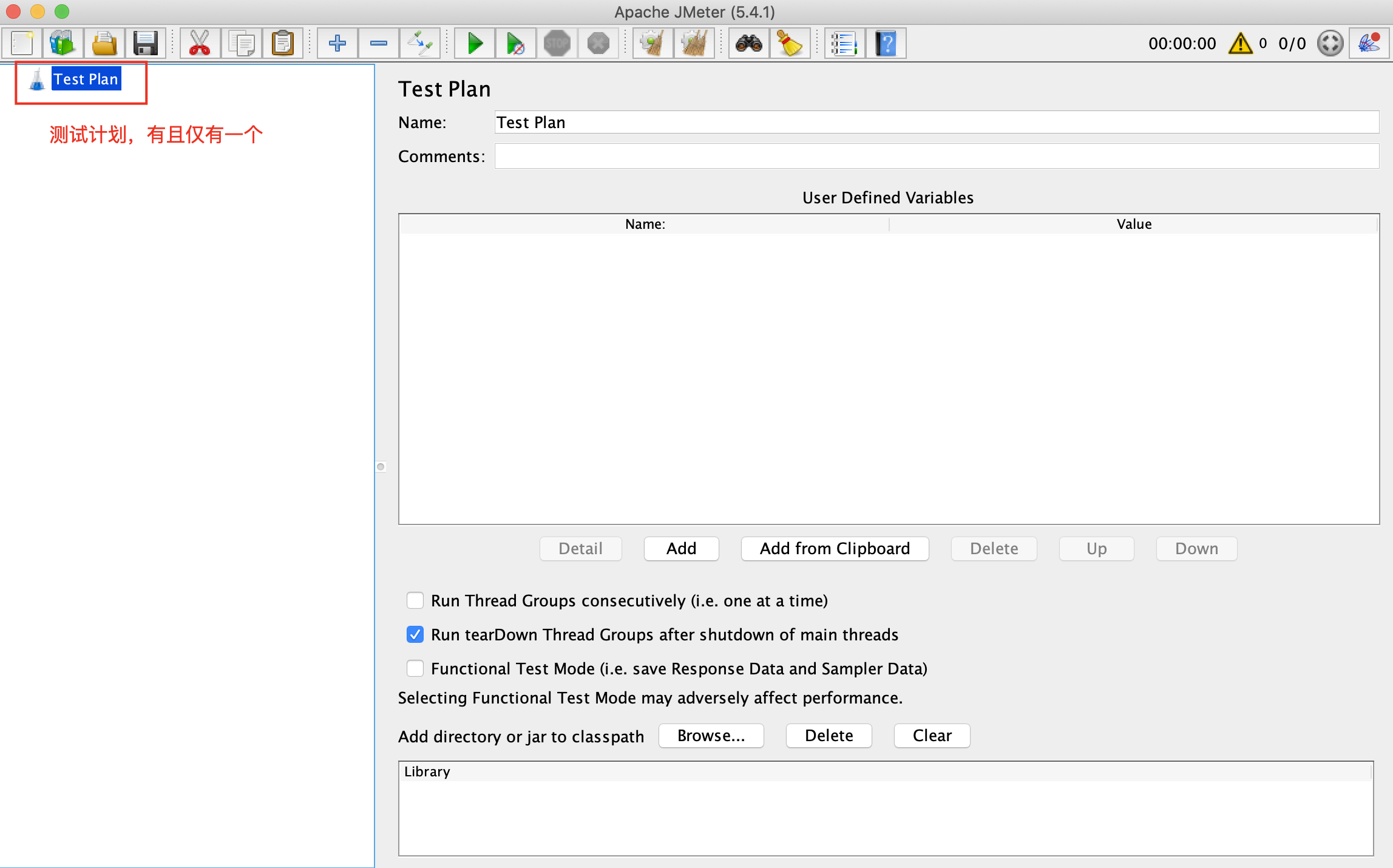Screen dimensions: 1393x868
Task: Open the search dialog
Action: (x=748, y=43)
